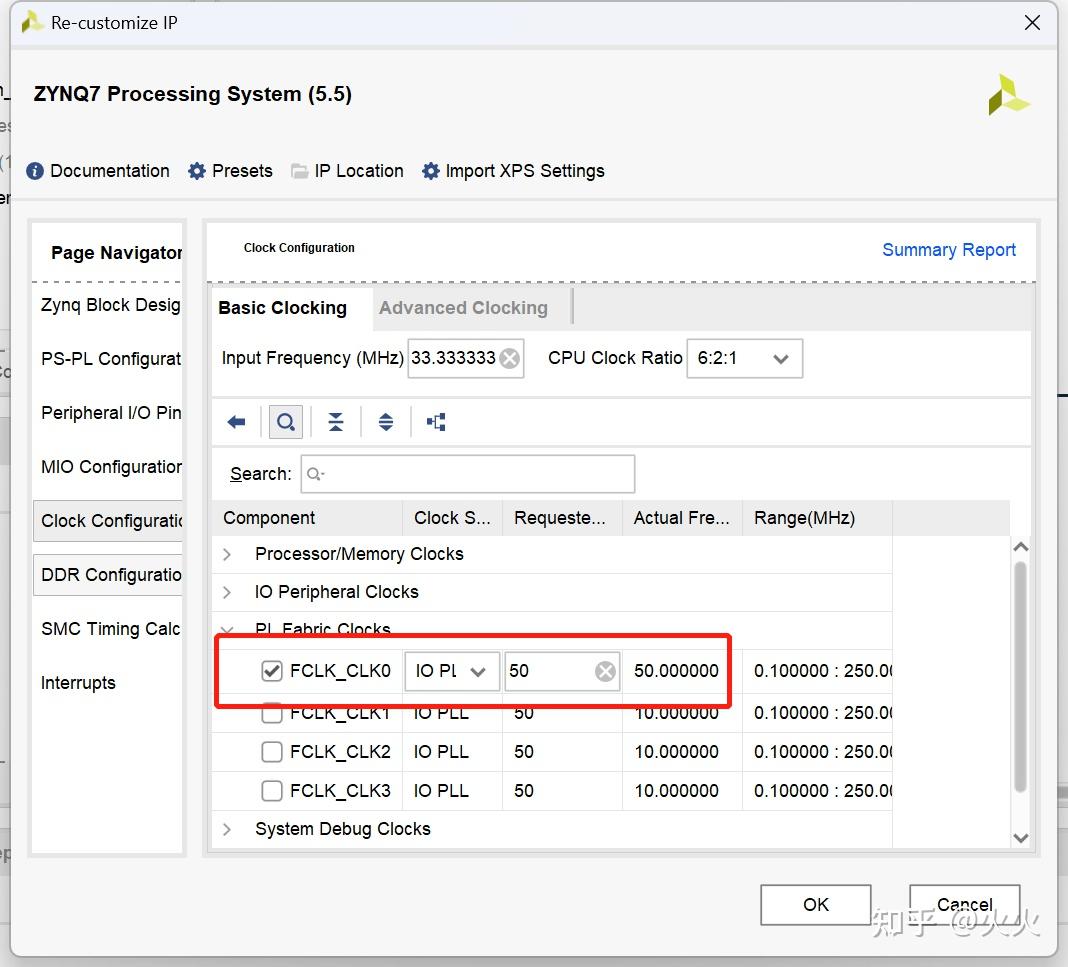Open the Summary Report link
Viewport: 1068px width, 967px height.
coord(948,250)
